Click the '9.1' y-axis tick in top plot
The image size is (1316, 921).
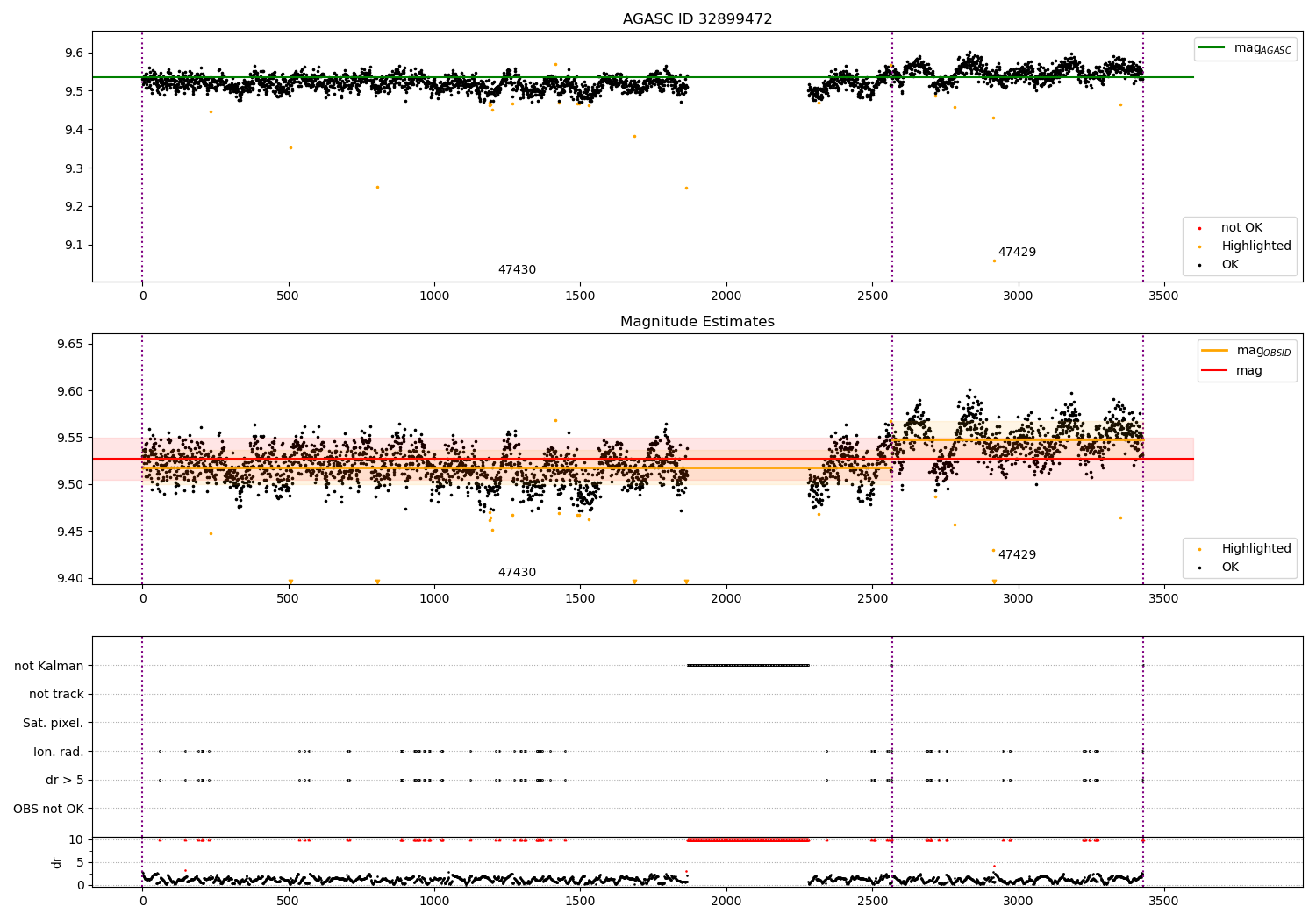[74, 246]
